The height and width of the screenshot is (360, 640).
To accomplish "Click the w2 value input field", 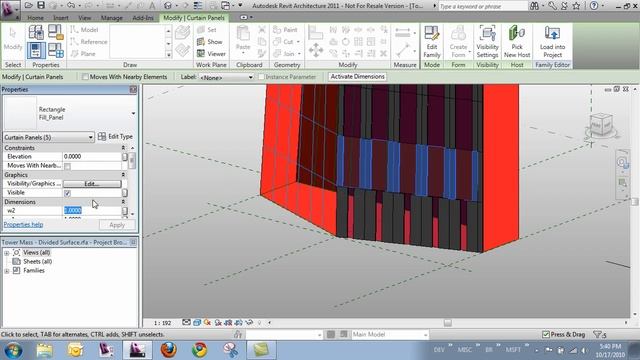I will click(92, 211).
